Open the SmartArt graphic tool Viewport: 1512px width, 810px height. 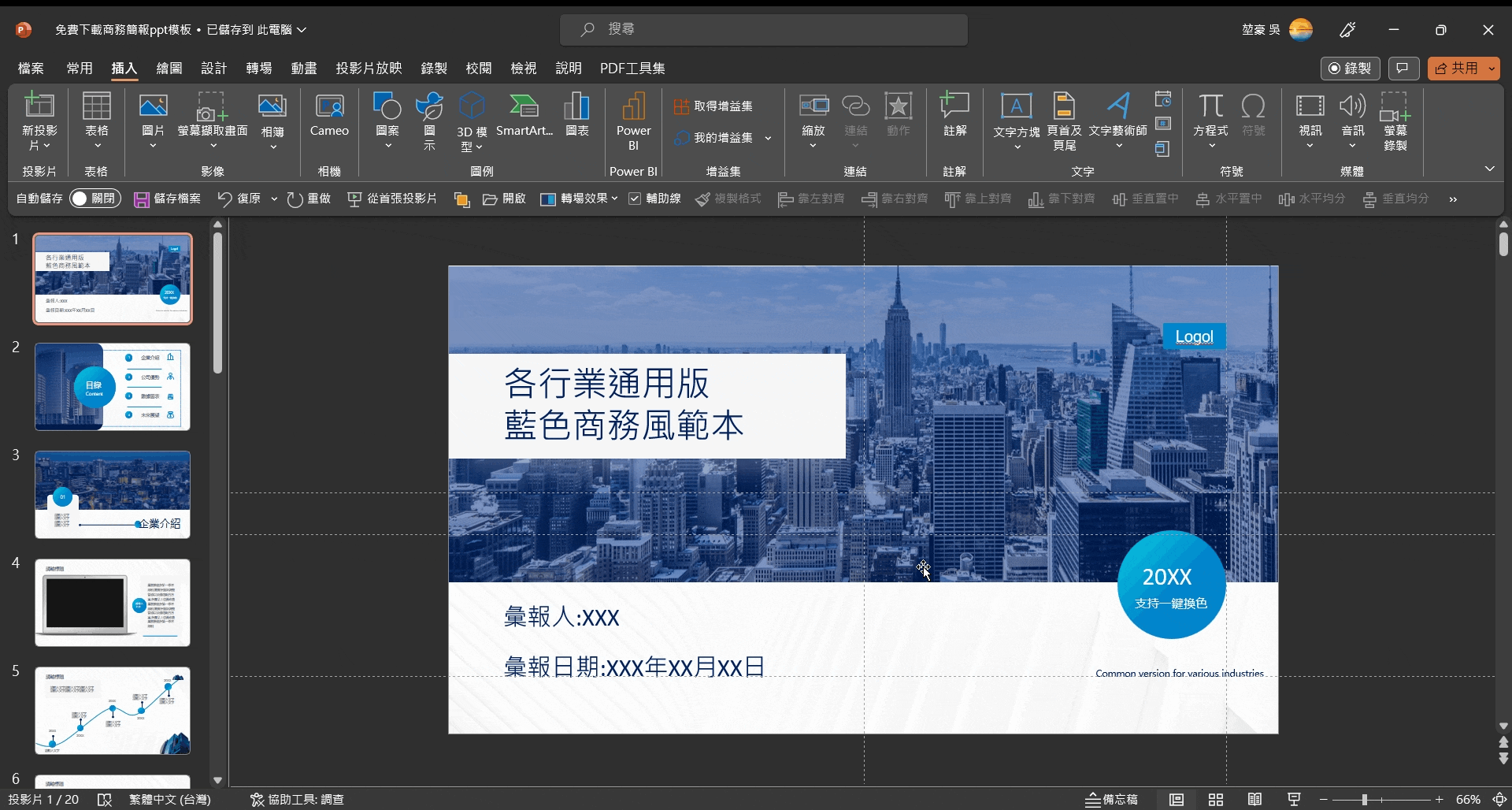tap(524, 116)
